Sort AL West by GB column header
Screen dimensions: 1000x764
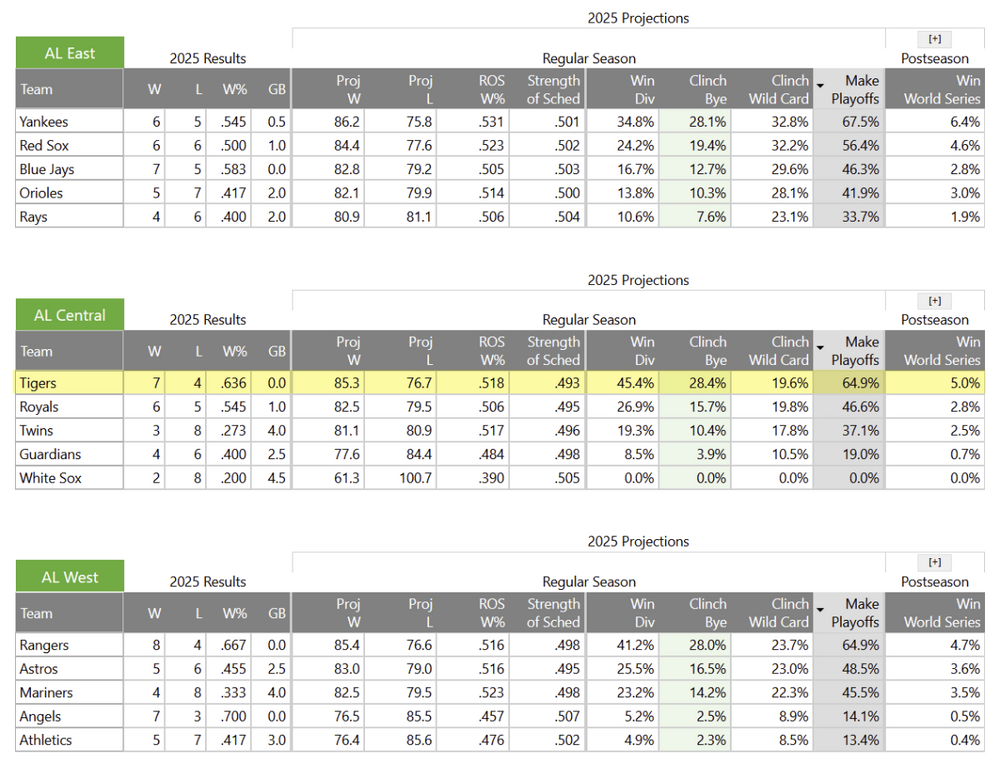276,613
